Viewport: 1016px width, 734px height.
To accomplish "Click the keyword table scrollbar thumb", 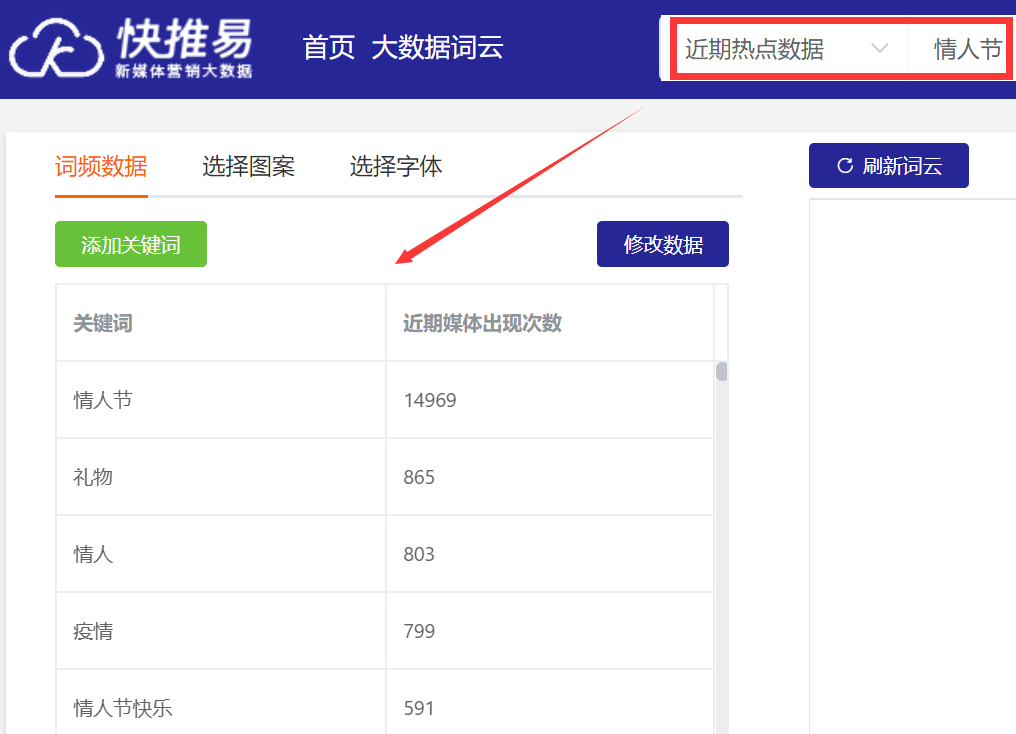I will tap(721, 372).
